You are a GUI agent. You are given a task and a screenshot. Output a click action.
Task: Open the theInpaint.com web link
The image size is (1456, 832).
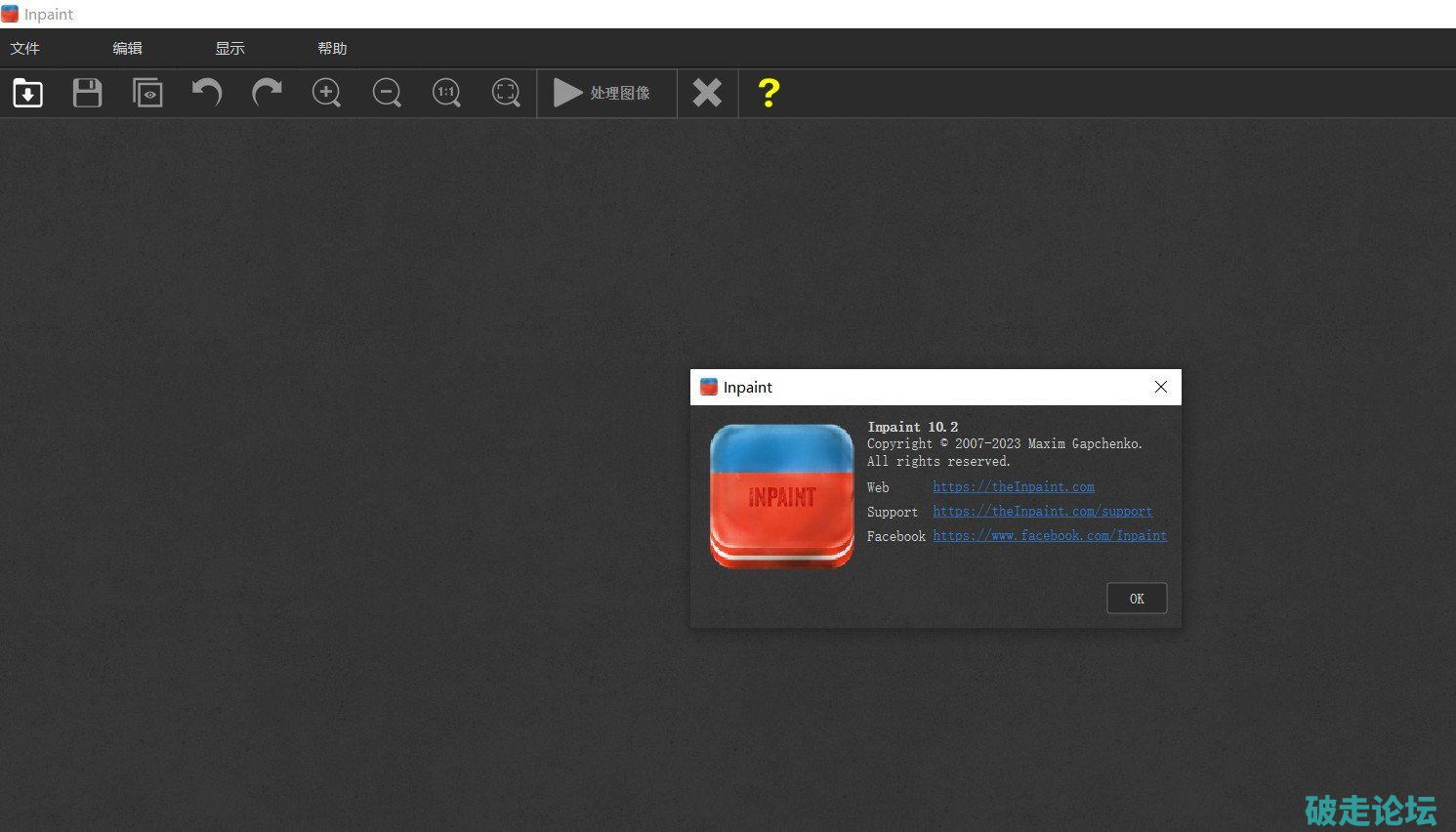click(1013, 486)
